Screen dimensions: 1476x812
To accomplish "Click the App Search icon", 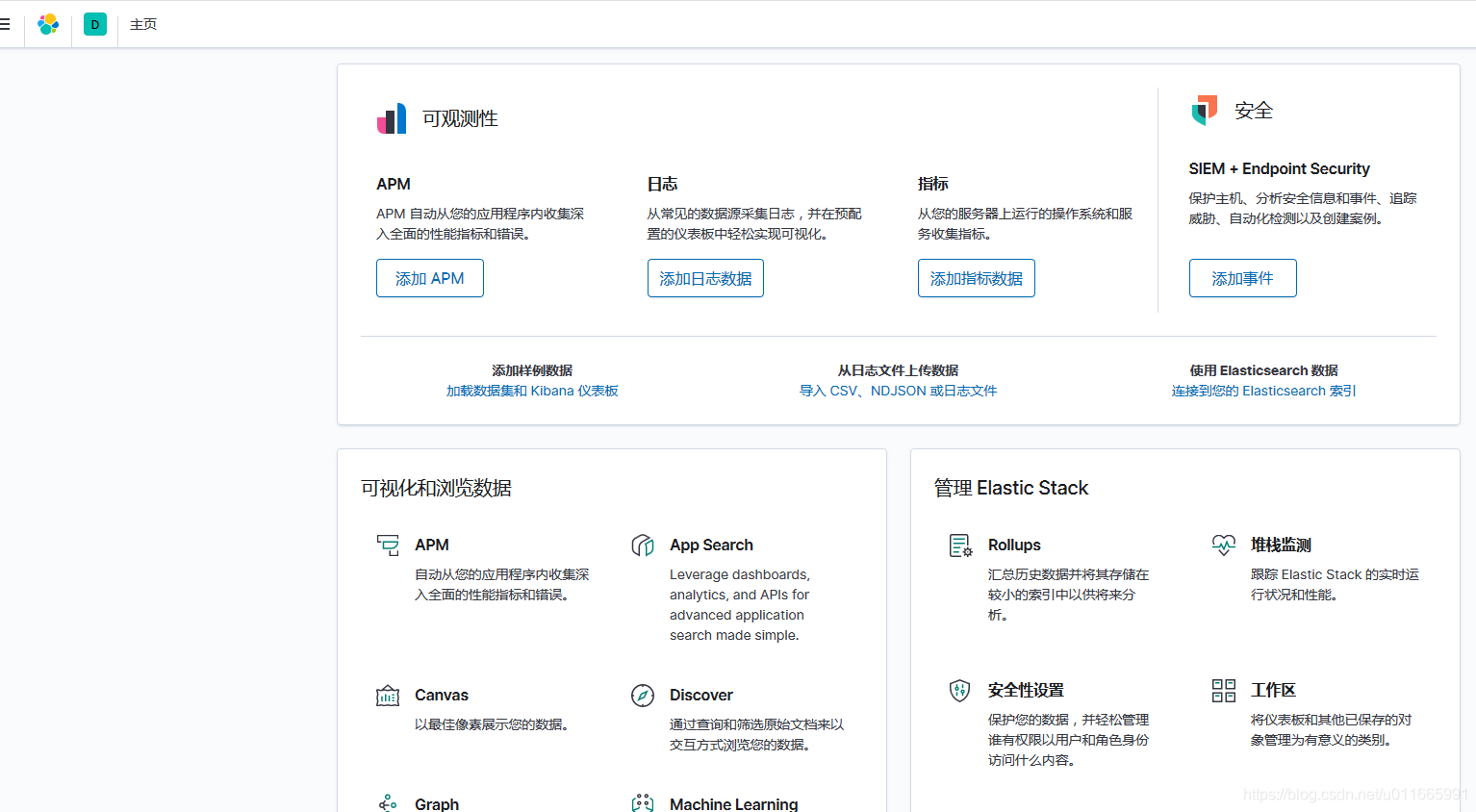I will 643,546.
